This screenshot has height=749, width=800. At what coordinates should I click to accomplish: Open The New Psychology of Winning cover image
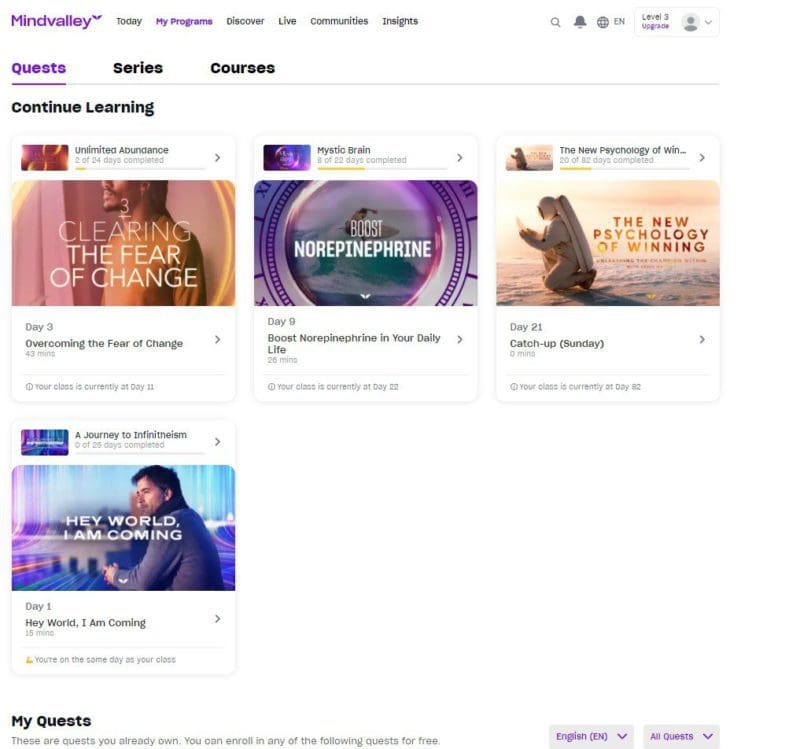(x=608, y=243)
